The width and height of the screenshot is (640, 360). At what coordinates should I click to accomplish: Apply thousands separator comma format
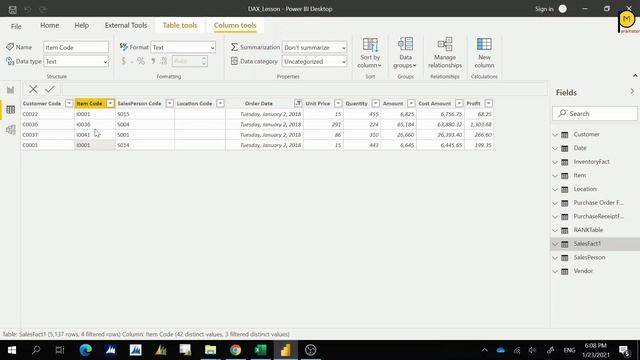153,61
